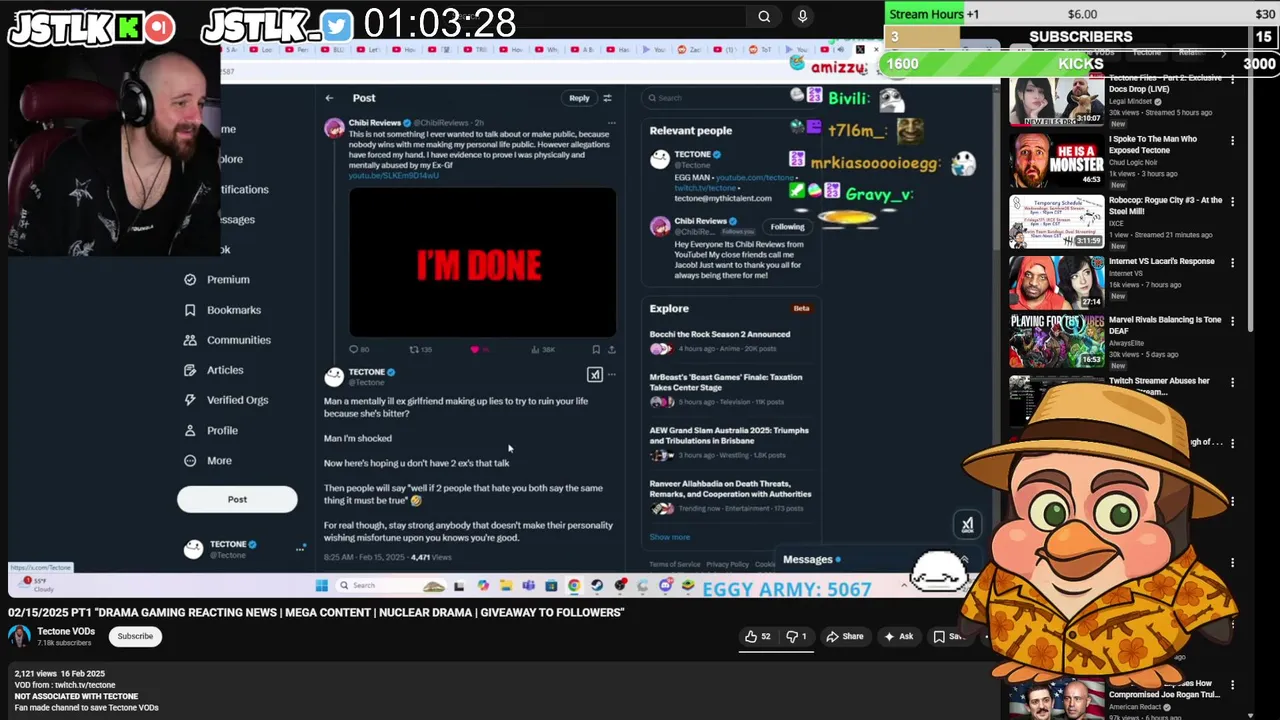Open Robocop Rogue City #3 video thumbnail
The height and width of the screenshot is (720, 1280).
[1056, 221]
